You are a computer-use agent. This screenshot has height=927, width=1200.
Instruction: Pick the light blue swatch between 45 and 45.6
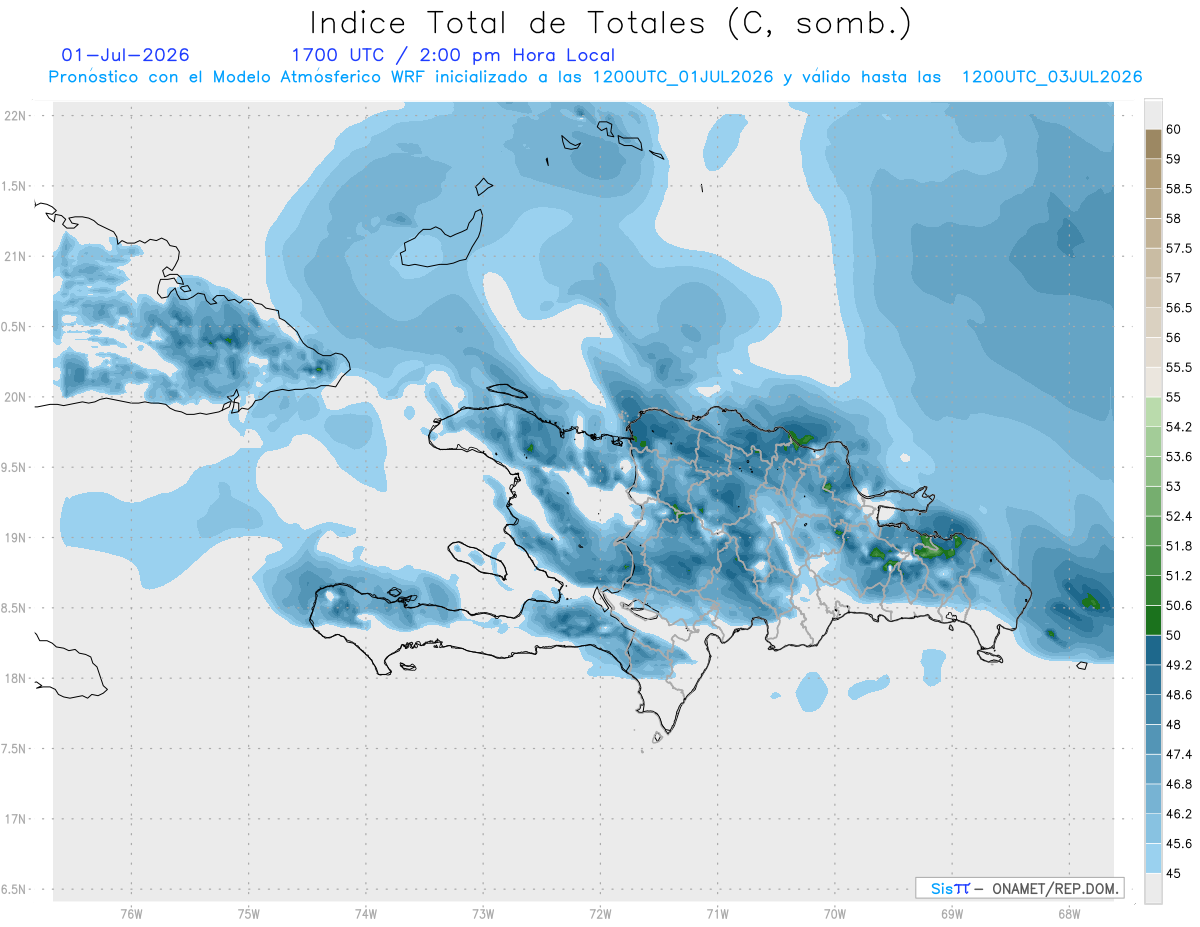1153,858
